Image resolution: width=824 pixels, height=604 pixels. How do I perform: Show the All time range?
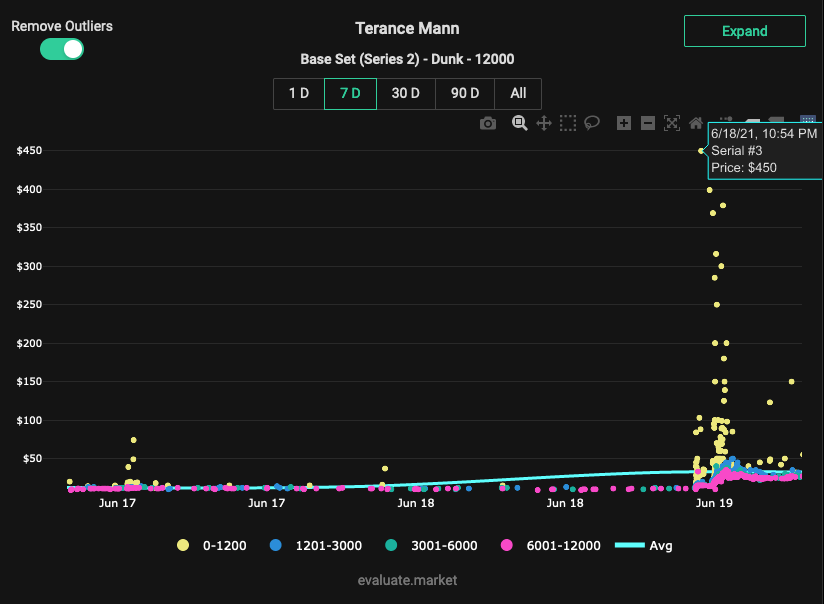point(518,94)
